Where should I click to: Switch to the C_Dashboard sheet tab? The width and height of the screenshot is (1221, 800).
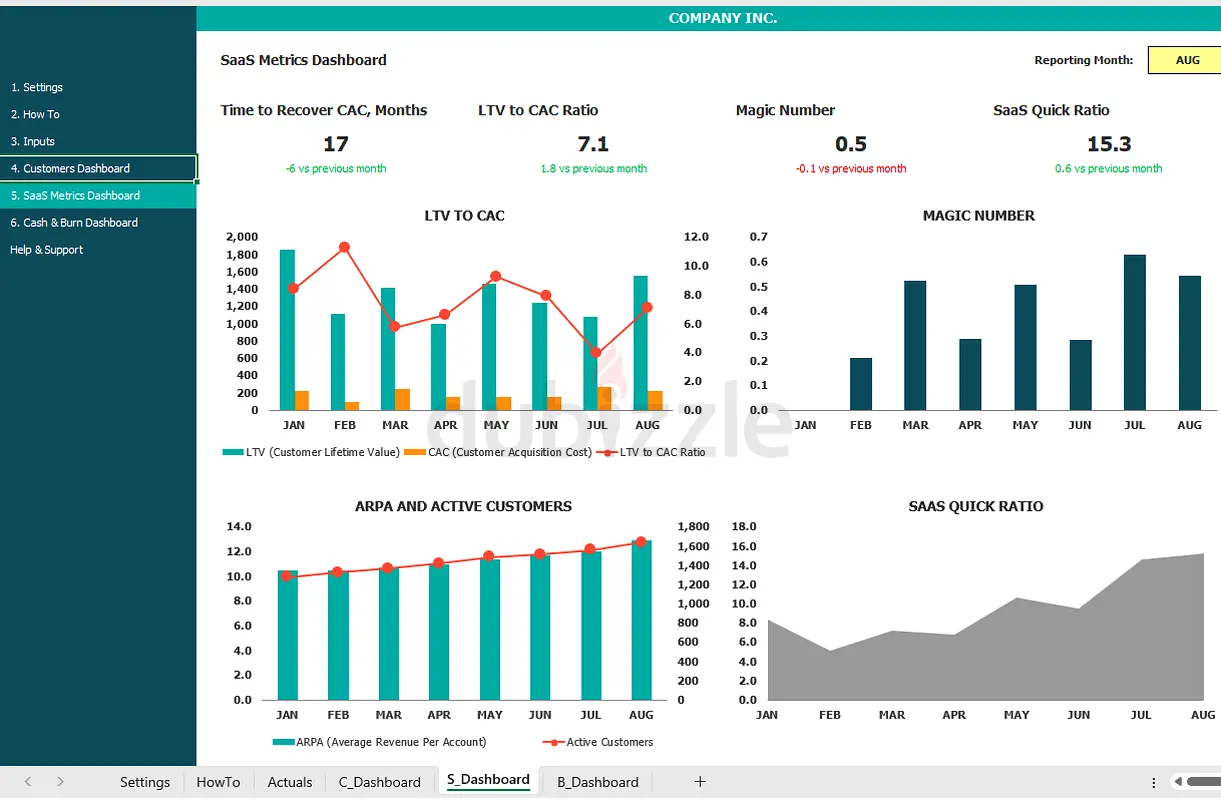click(379, 782)
